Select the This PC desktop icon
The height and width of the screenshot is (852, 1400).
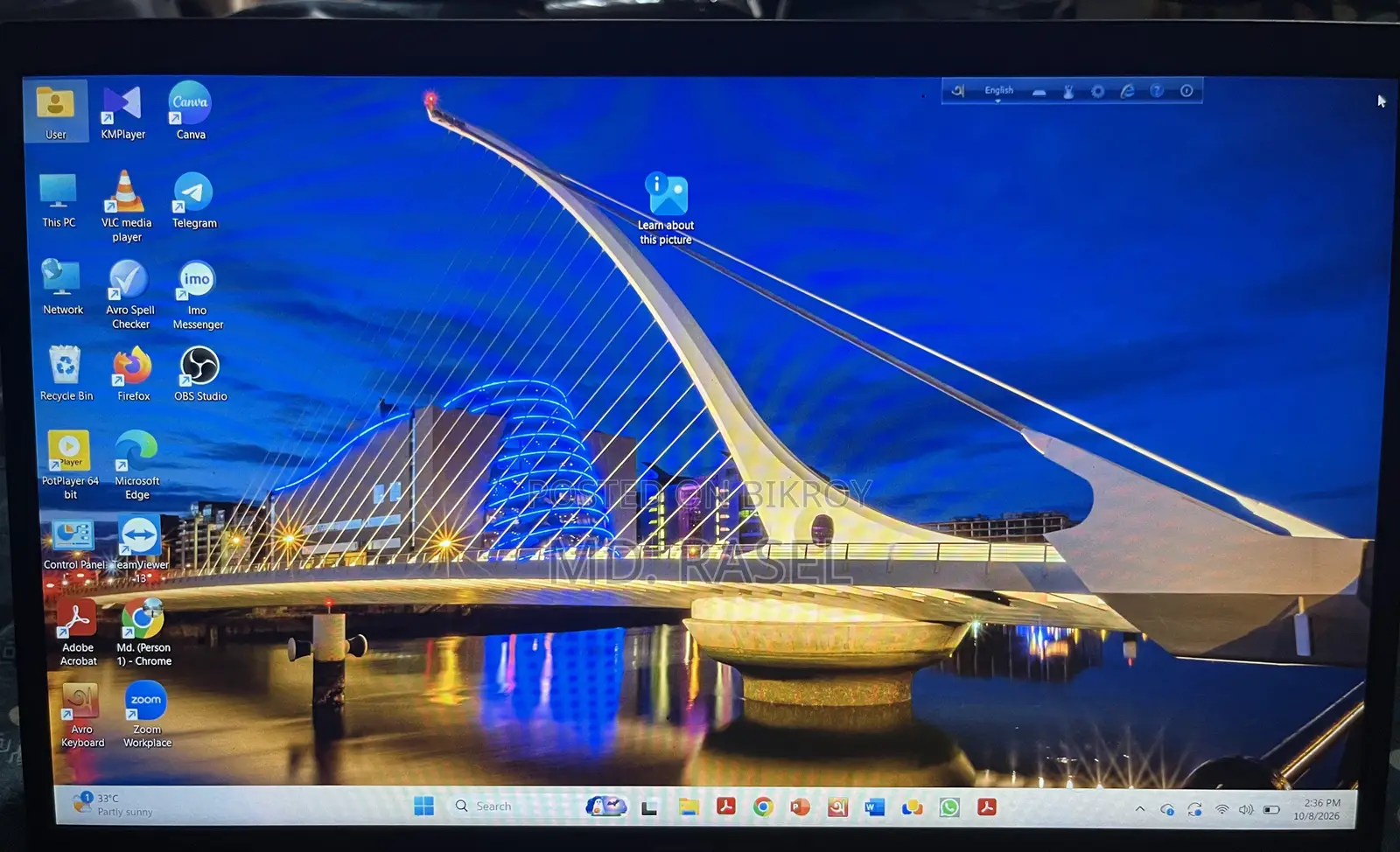59,200
